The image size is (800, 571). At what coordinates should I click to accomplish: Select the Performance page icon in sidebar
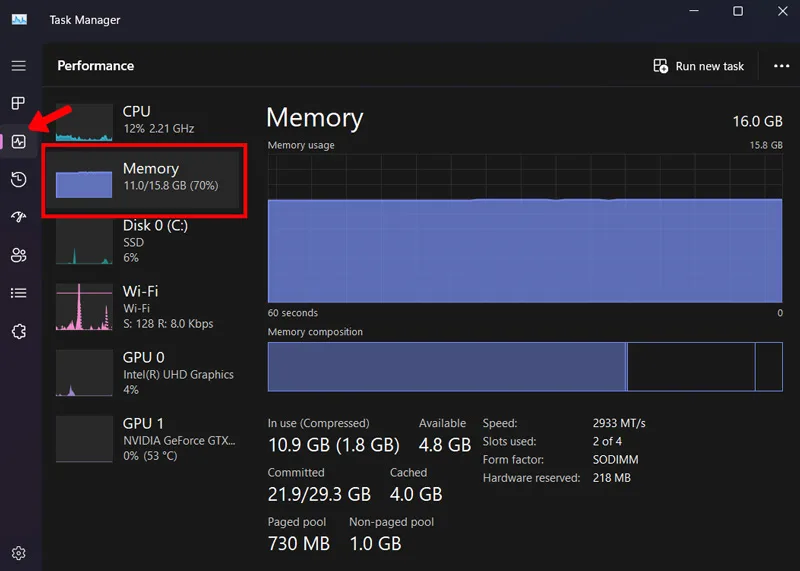(x=19, y=141)
